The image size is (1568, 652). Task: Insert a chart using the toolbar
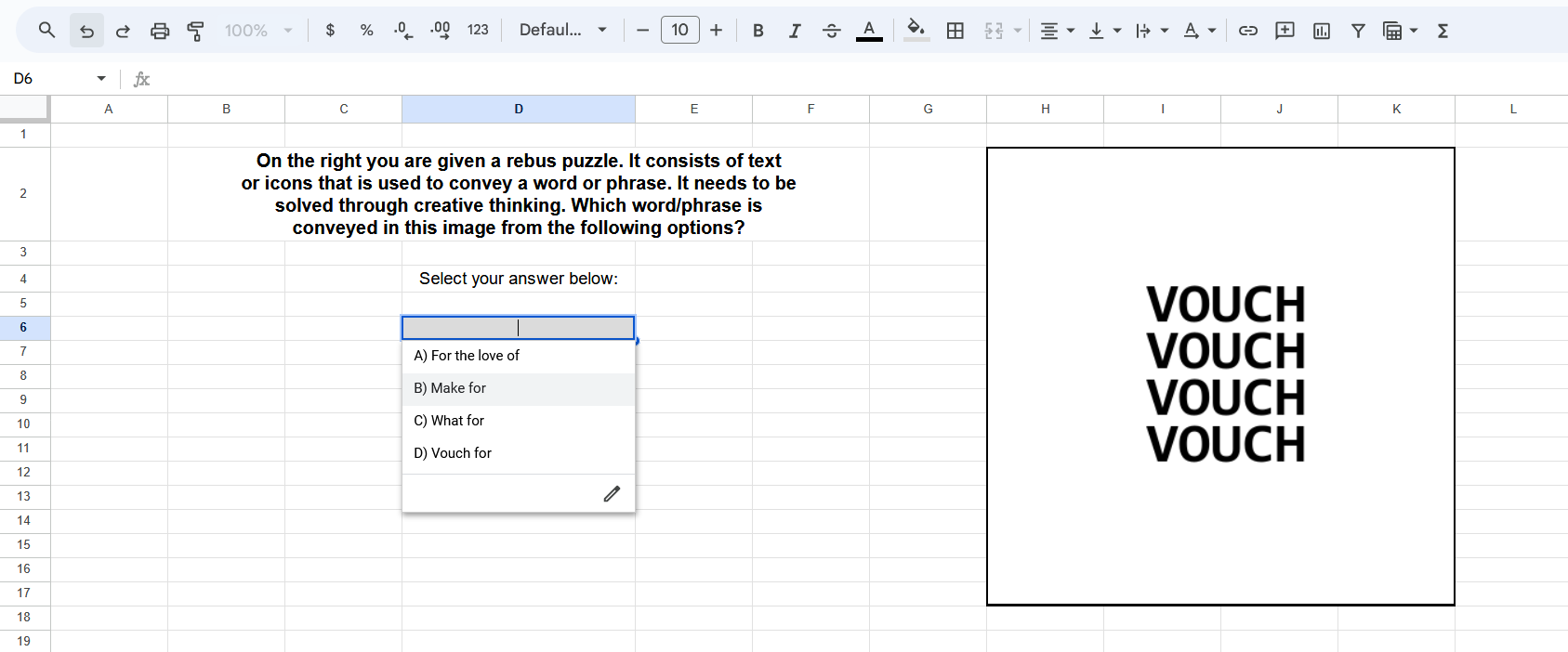pyautogui.click(x=1321, y=31)
